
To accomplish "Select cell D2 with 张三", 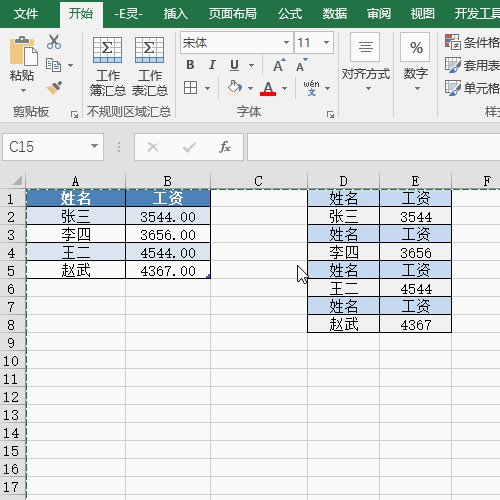I will pyautogui.click(x=344, y=217).
